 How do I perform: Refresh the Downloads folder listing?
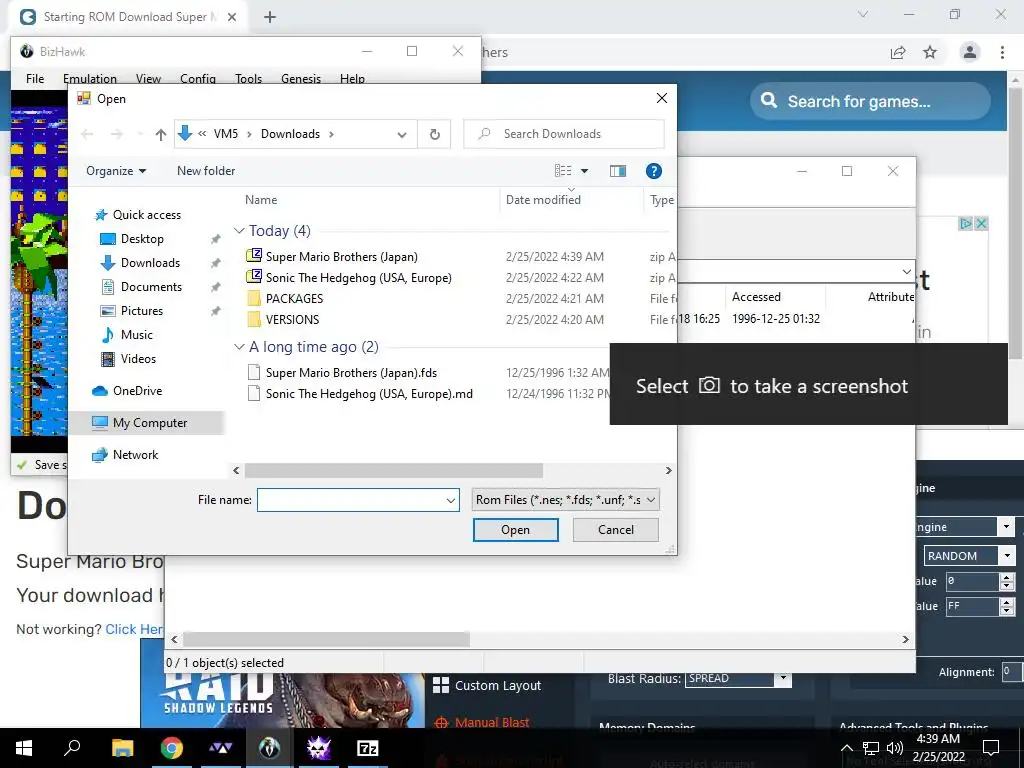click(x=434, y=134)
